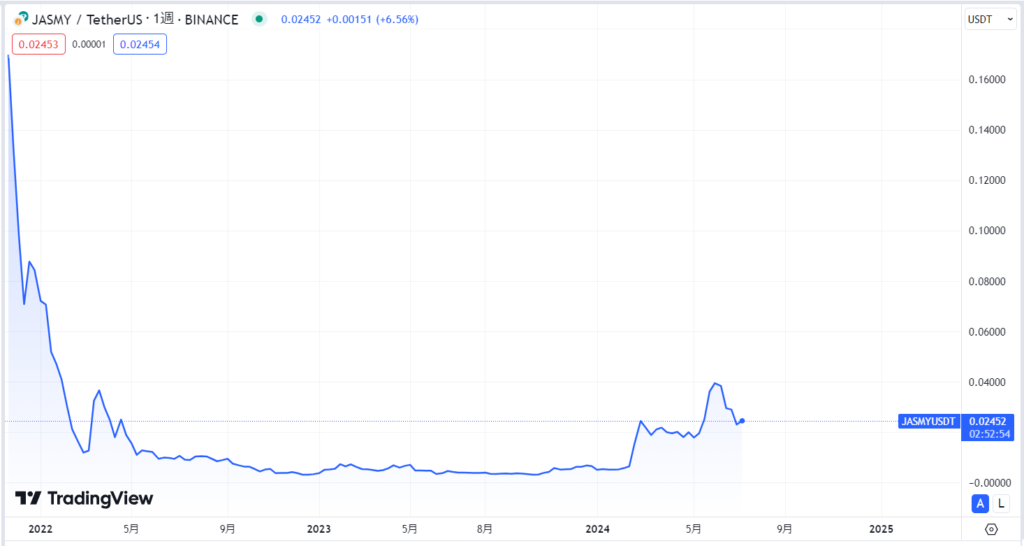Image resolution: width=1024 pixels, height=546 pixels.
Task: Click the 9月 label before 2025
Action: pos(784,529)
